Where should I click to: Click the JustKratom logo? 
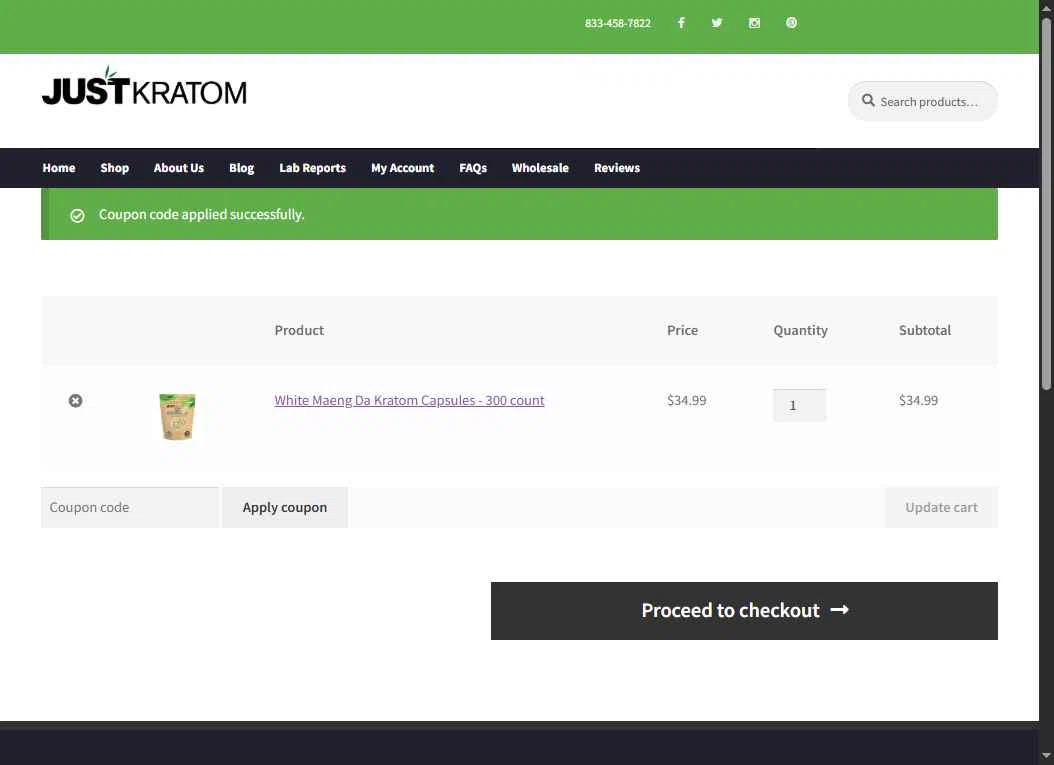pyautogui.click(x=144, y=86)
